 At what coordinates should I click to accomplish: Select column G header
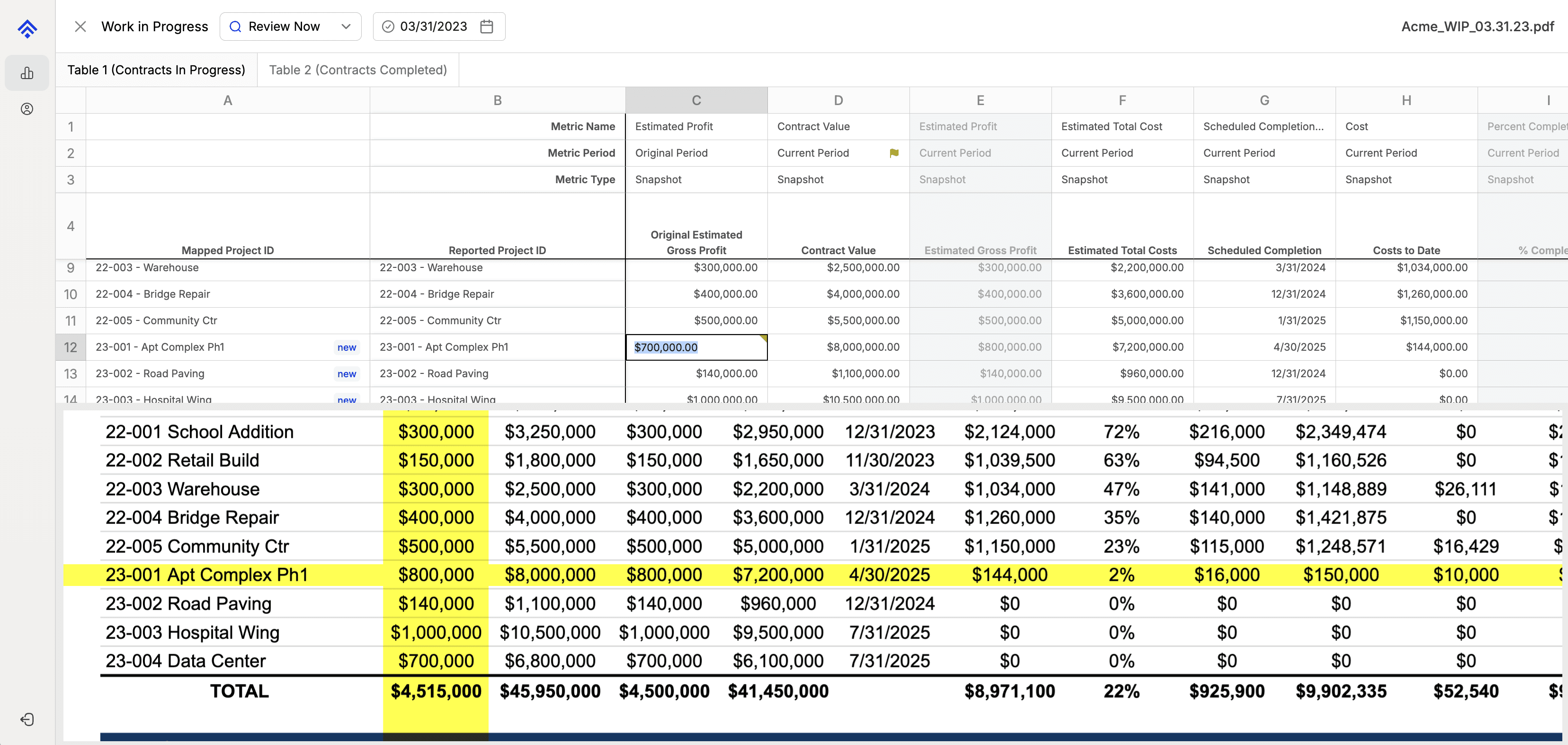[x=1264, y=100]
